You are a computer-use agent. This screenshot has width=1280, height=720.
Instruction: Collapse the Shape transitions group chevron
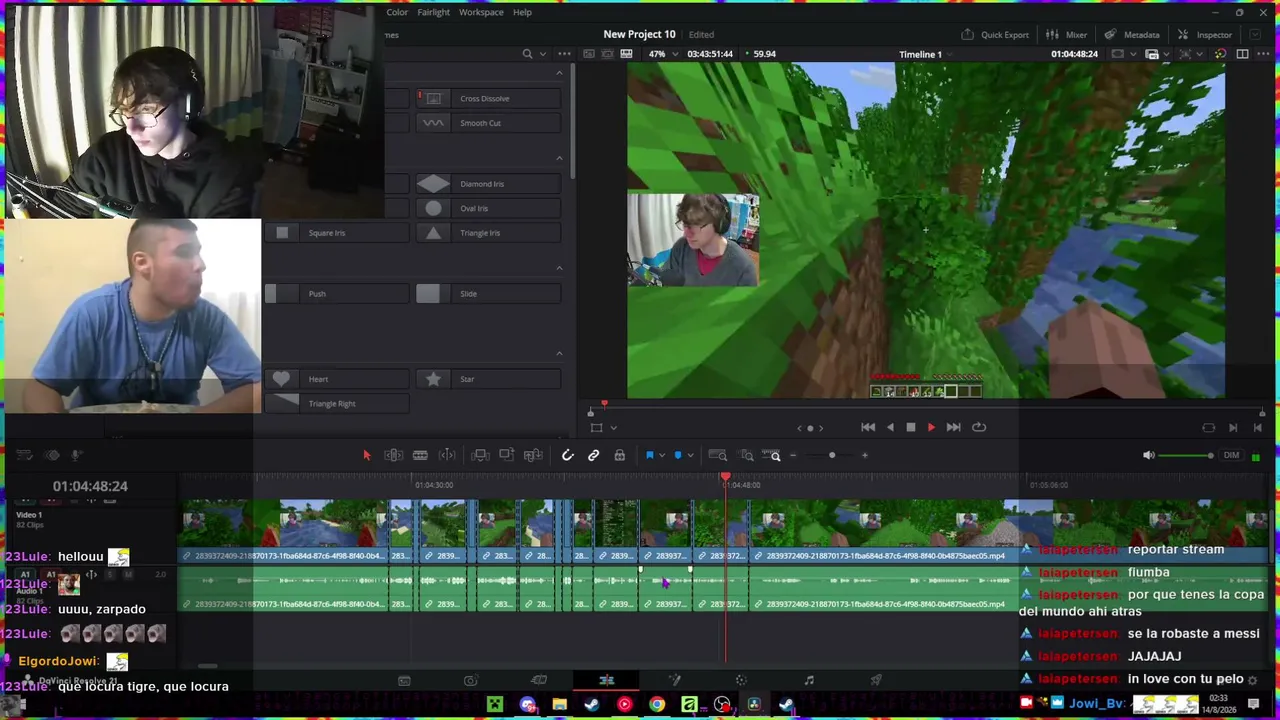559,353
